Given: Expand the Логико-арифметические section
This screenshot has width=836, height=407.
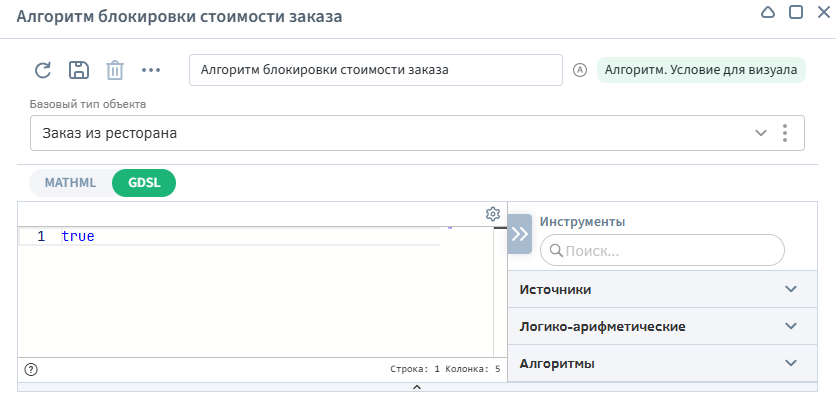Looking at the screenshot, I should (x=659, y=327).
